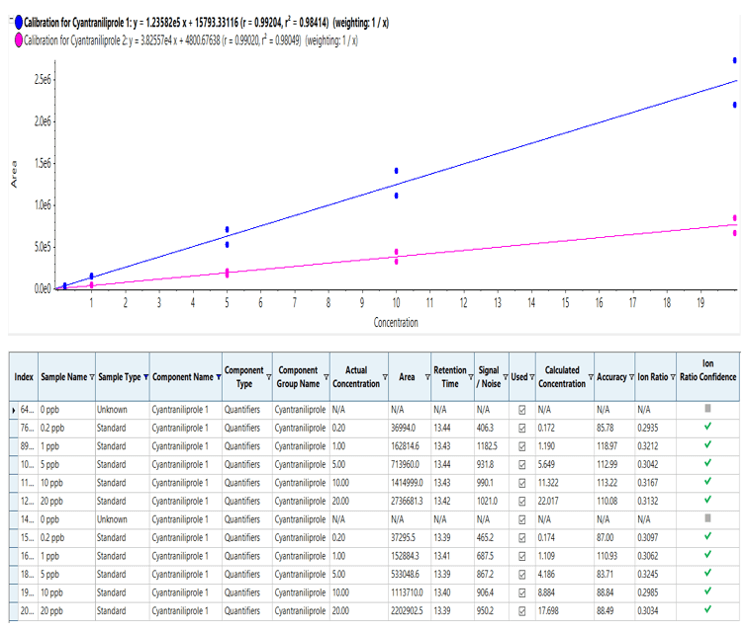Click the Accuracy column filter funnel
Viewport: 748px width, 630px height.
pos(632,377)
